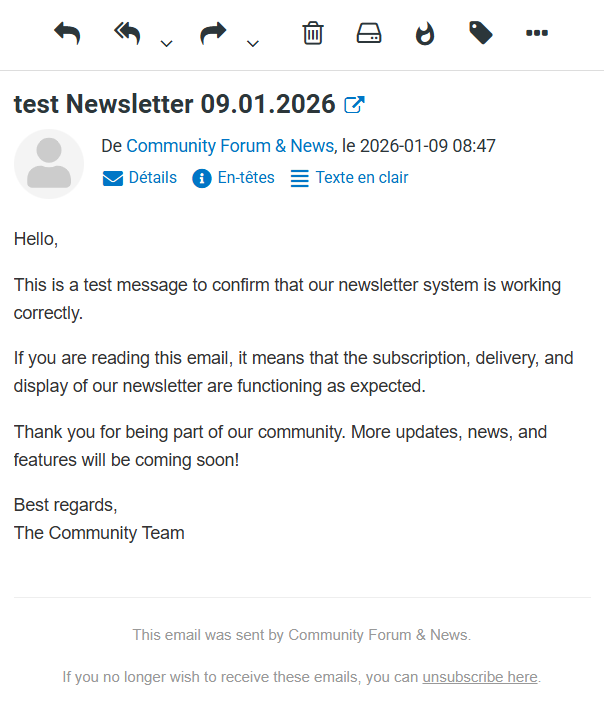Click the unsubscribe here link
The image size is (604, 725).
point(480,677)
